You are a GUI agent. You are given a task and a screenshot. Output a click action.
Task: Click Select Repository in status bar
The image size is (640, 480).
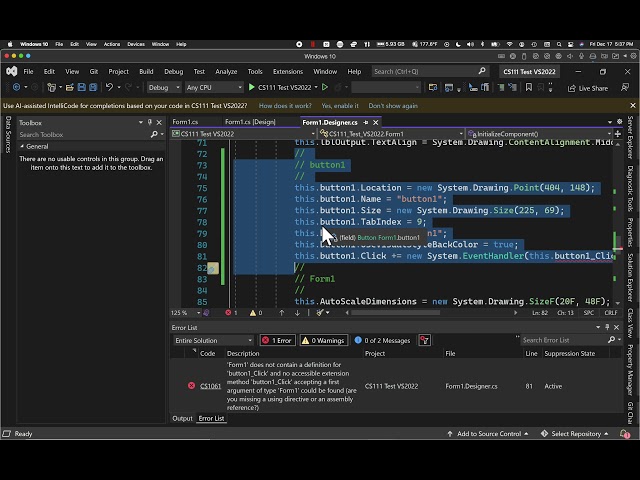(x=575, y=433)
